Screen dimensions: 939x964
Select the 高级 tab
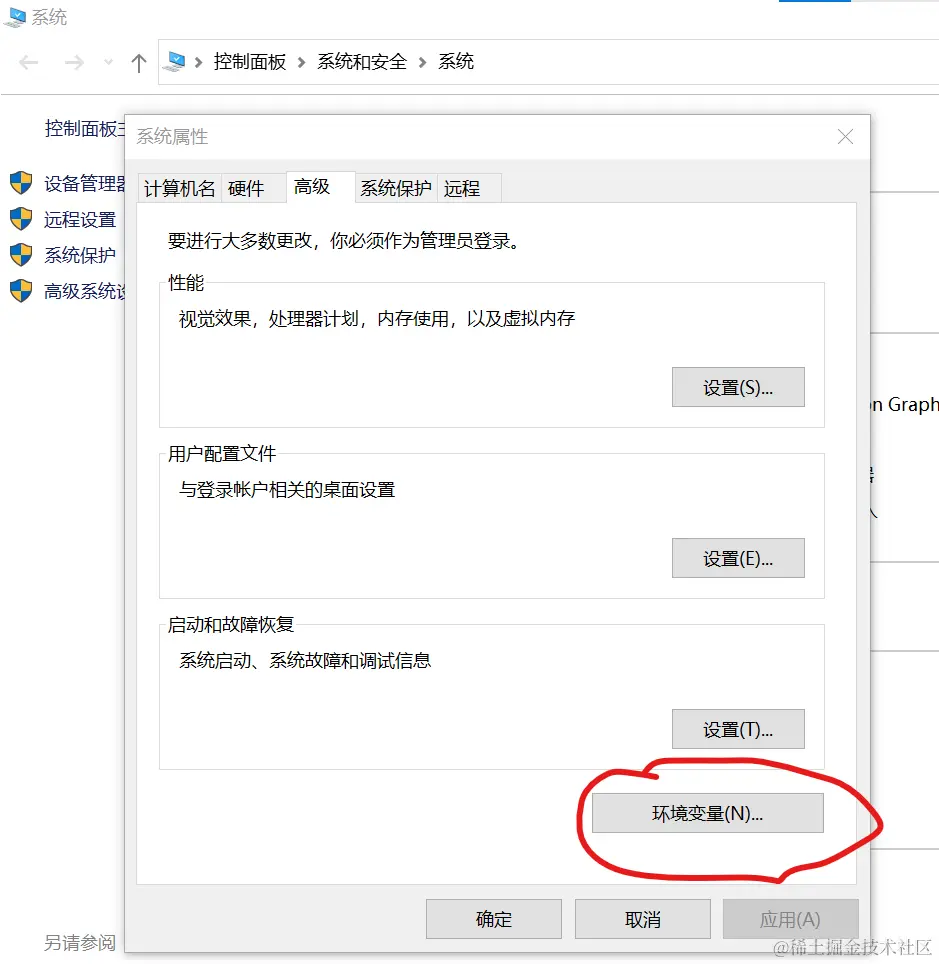tap(320, 187)
